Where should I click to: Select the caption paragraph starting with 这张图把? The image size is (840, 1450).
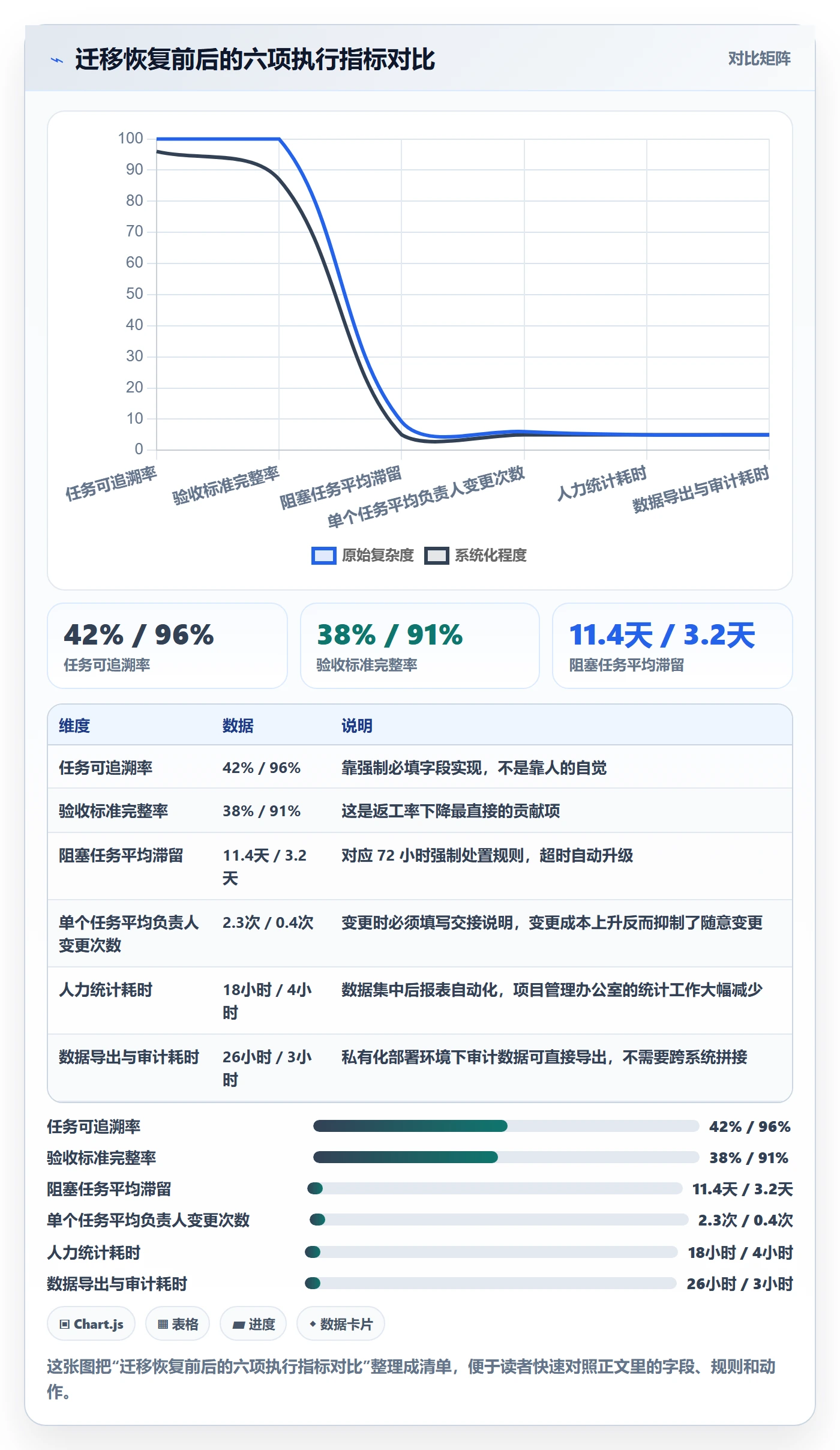point(412,1379)
